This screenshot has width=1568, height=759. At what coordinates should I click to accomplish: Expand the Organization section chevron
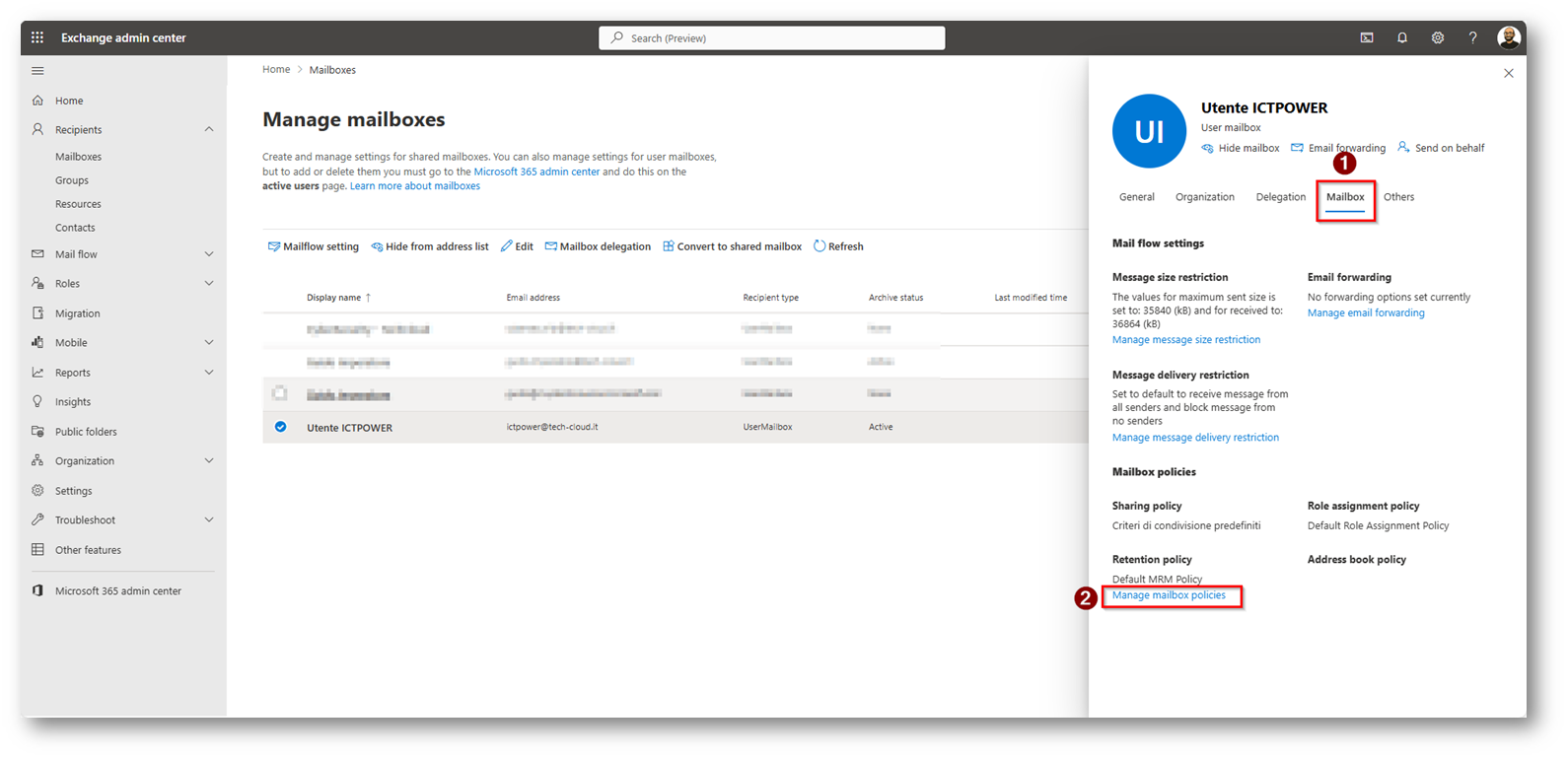209,460
